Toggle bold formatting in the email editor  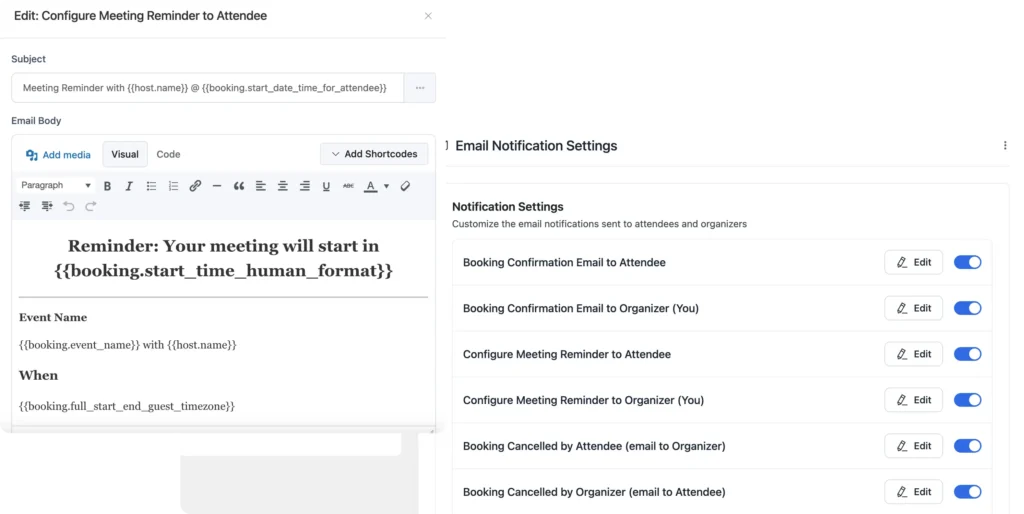(107, 186)
